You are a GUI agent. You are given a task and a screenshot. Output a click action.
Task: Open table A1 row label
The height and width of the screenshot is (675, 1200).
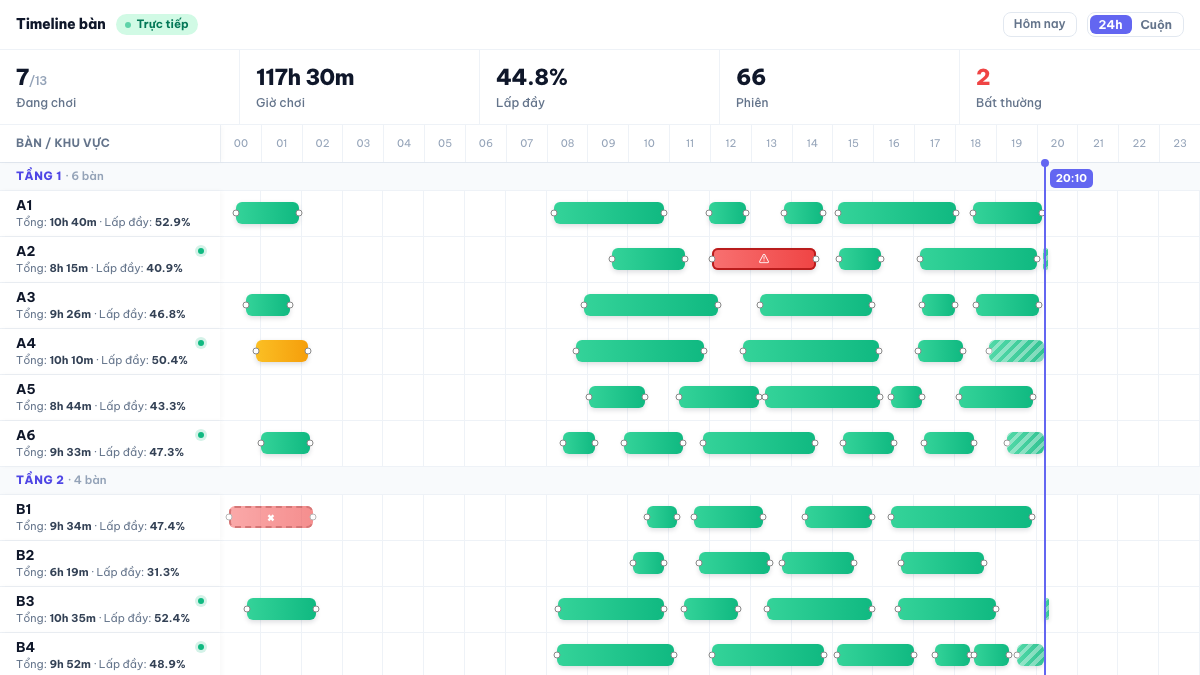[110, 213]
